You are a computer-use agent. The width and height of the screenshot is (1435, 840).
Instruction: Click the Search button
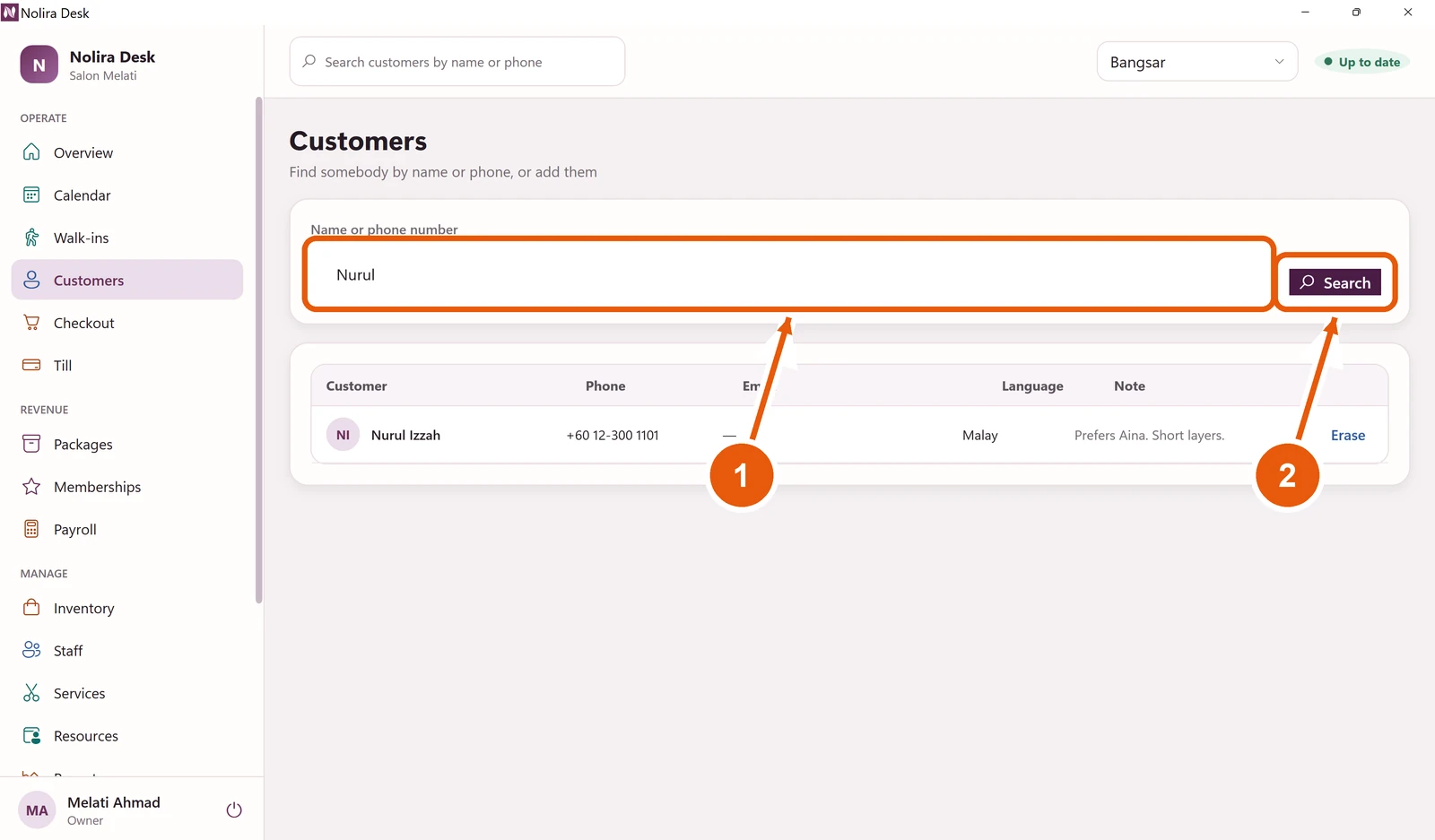point(1335,282)
